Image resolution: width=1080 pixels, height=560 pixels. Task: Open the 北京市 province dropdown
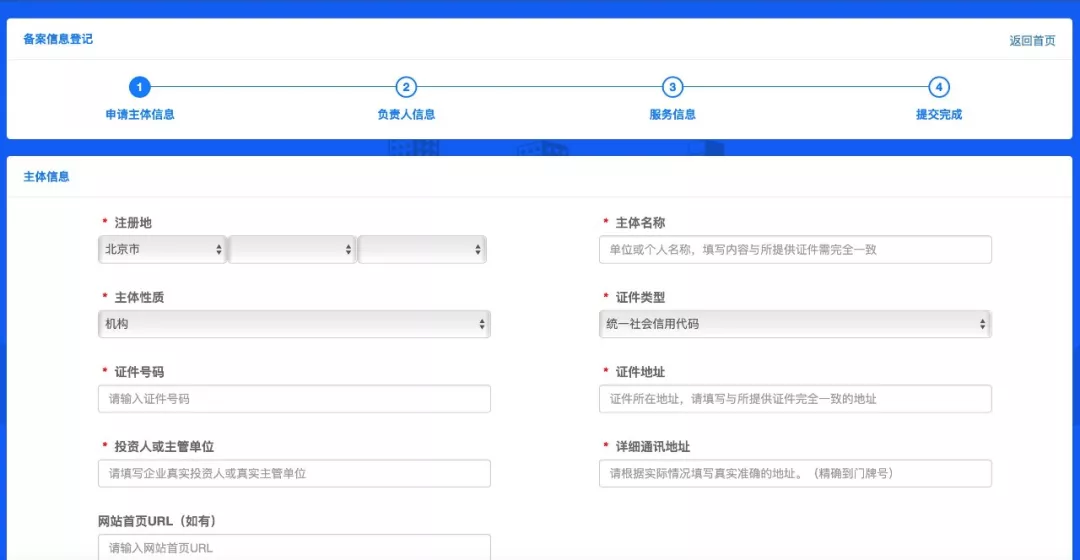click(162, 249)
